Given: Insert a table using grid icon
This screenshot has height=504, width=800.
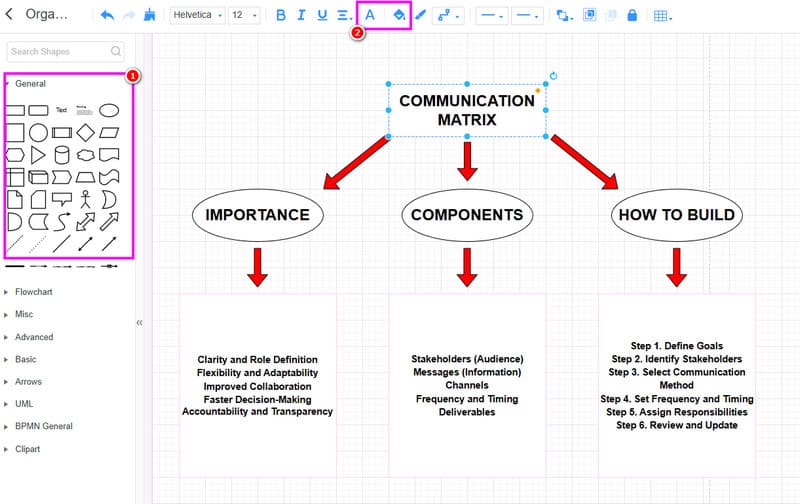Looking at the screenshot, I should click(x=661, y=15).
